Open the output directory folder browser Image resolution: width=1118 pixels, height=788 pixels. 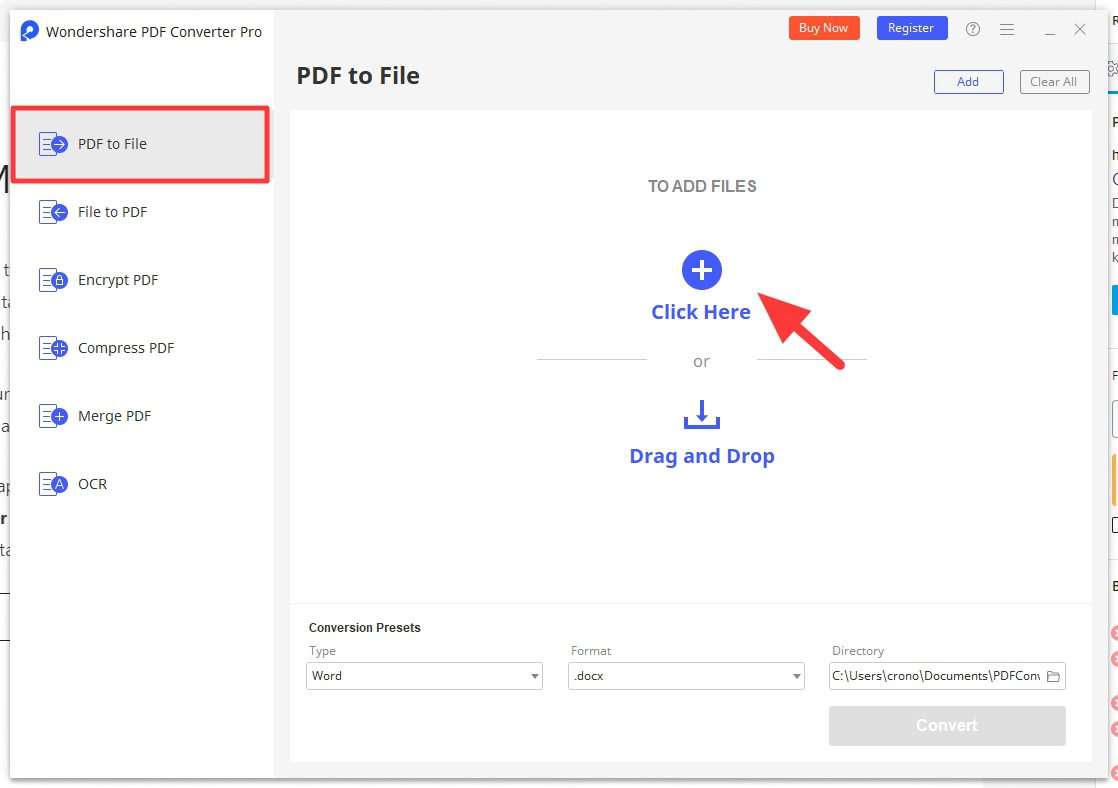tap(1054, 676)
